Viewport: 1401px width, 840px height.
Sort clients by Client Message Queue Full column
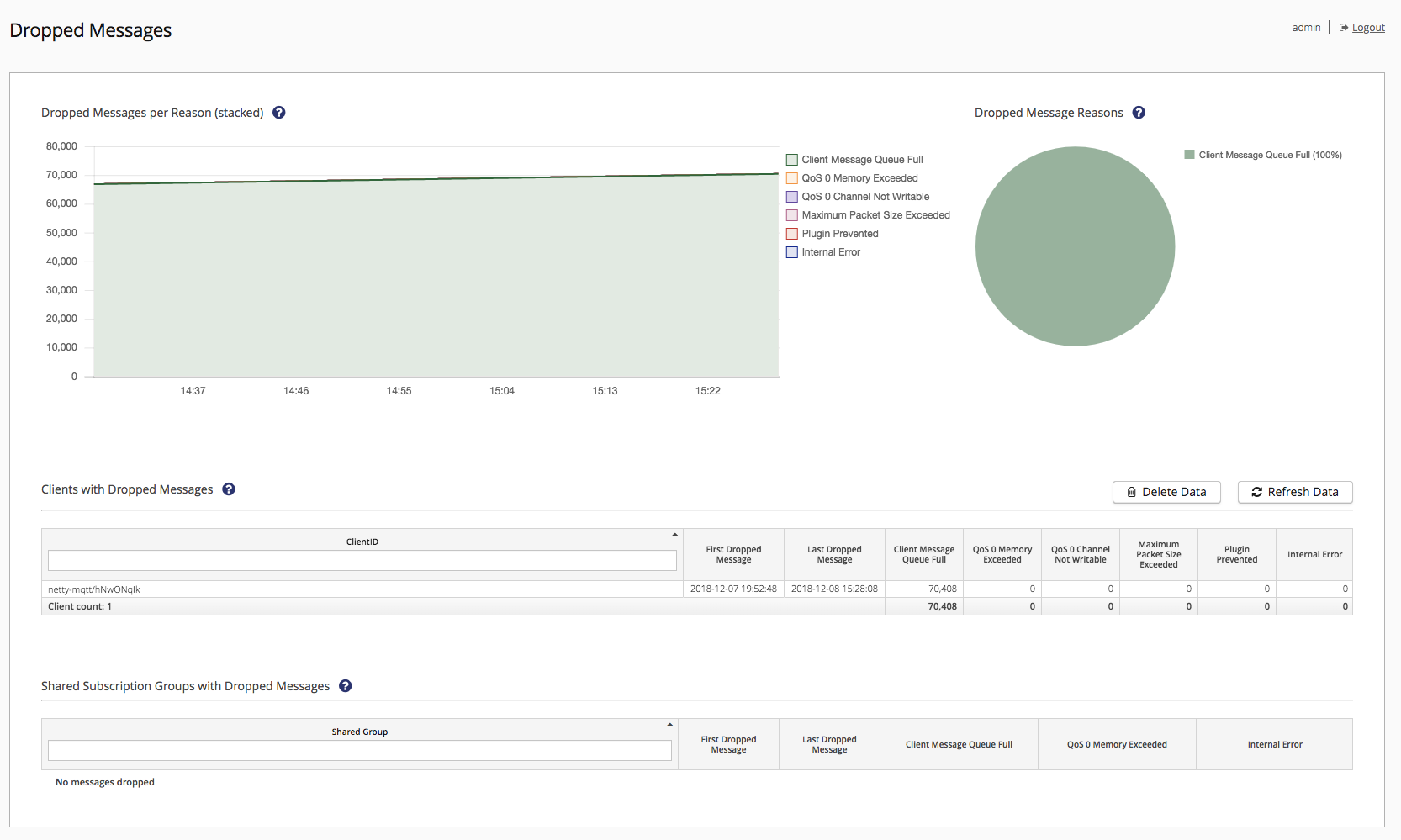pyautogui.click(x=924, y=555)
